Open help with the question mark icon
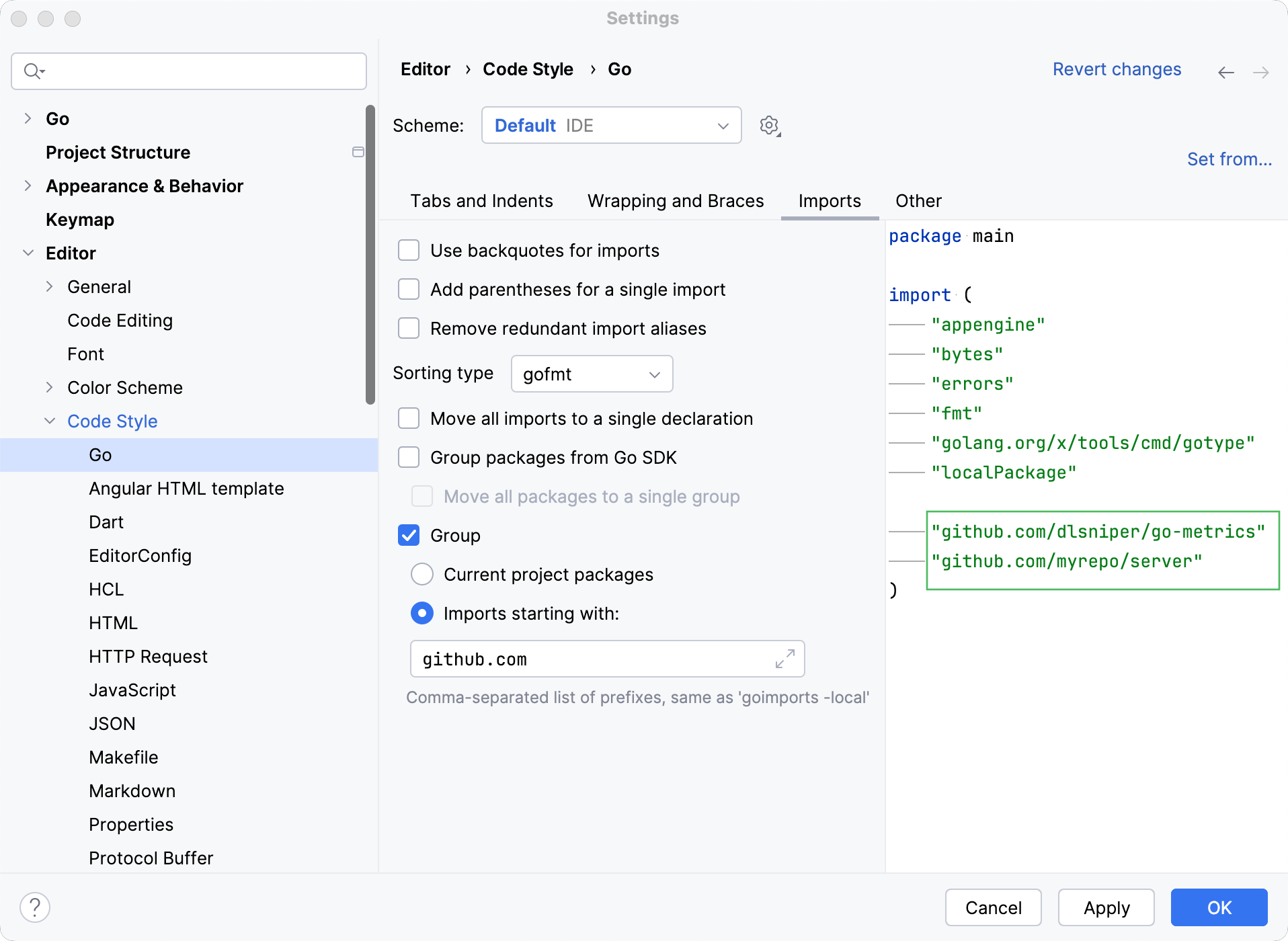 [x=35, y=907]
